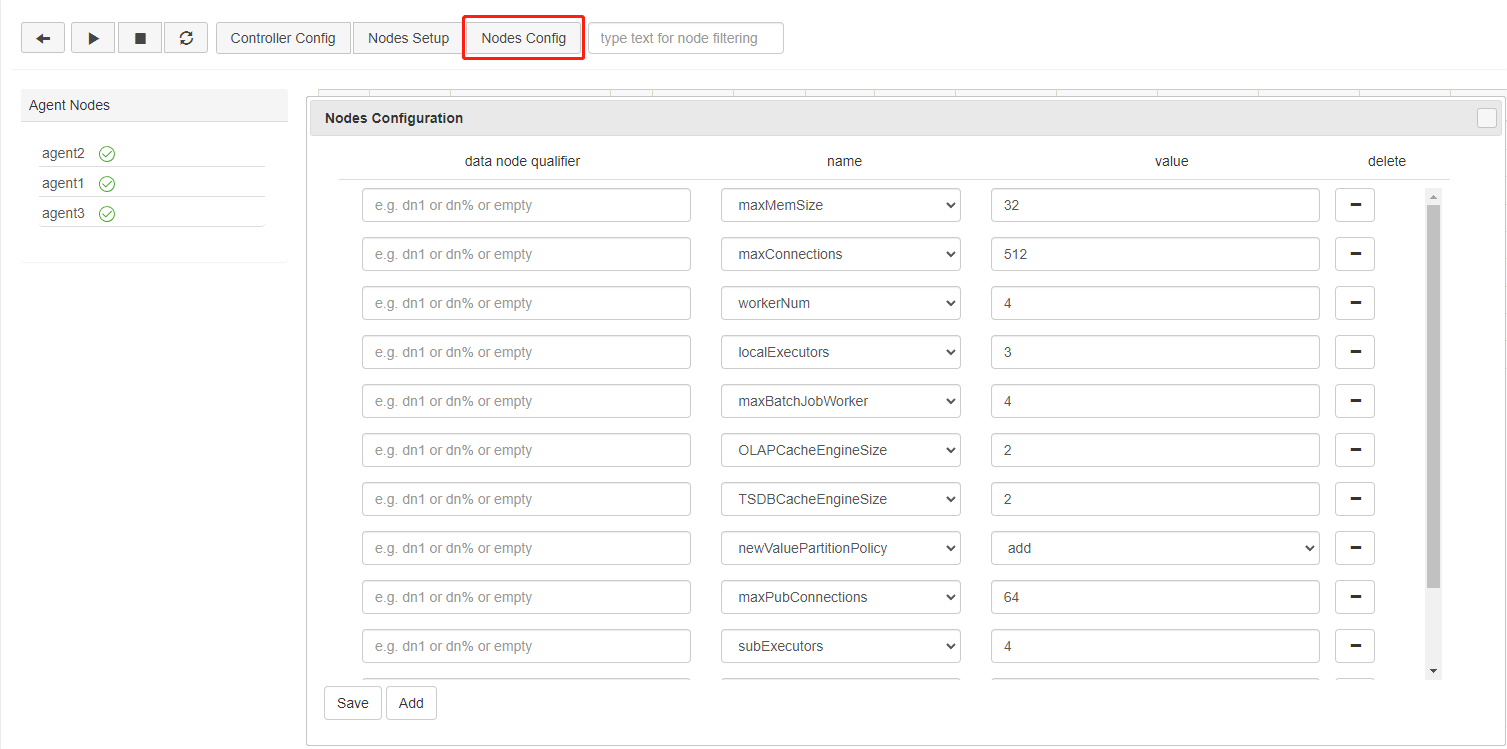The height and width of the screenshot is (749, 1507).
Task: Expand the newValuePartitionPolicy value dropdown showing add
Action: click(x=1155, y=548)
